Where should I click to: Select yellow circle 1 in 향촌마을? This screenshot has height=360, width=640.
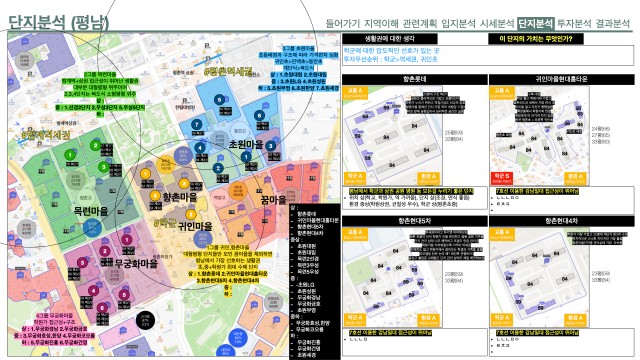(x=145, y=174)
